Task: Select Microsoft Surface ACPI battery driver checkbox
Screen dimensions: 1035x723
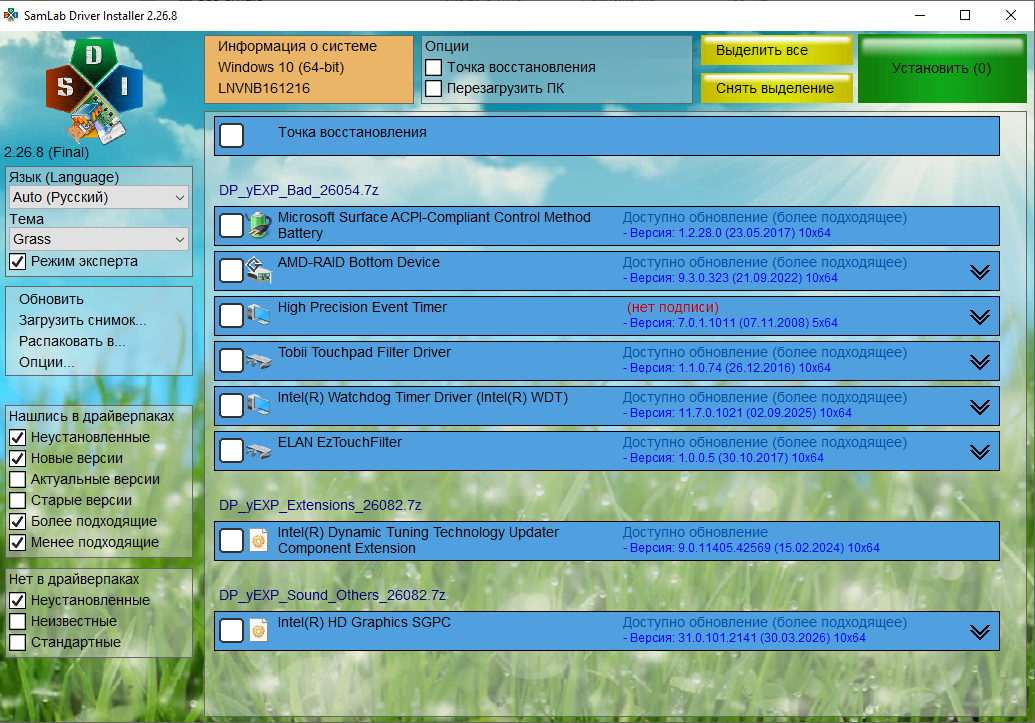Action: 232,225
